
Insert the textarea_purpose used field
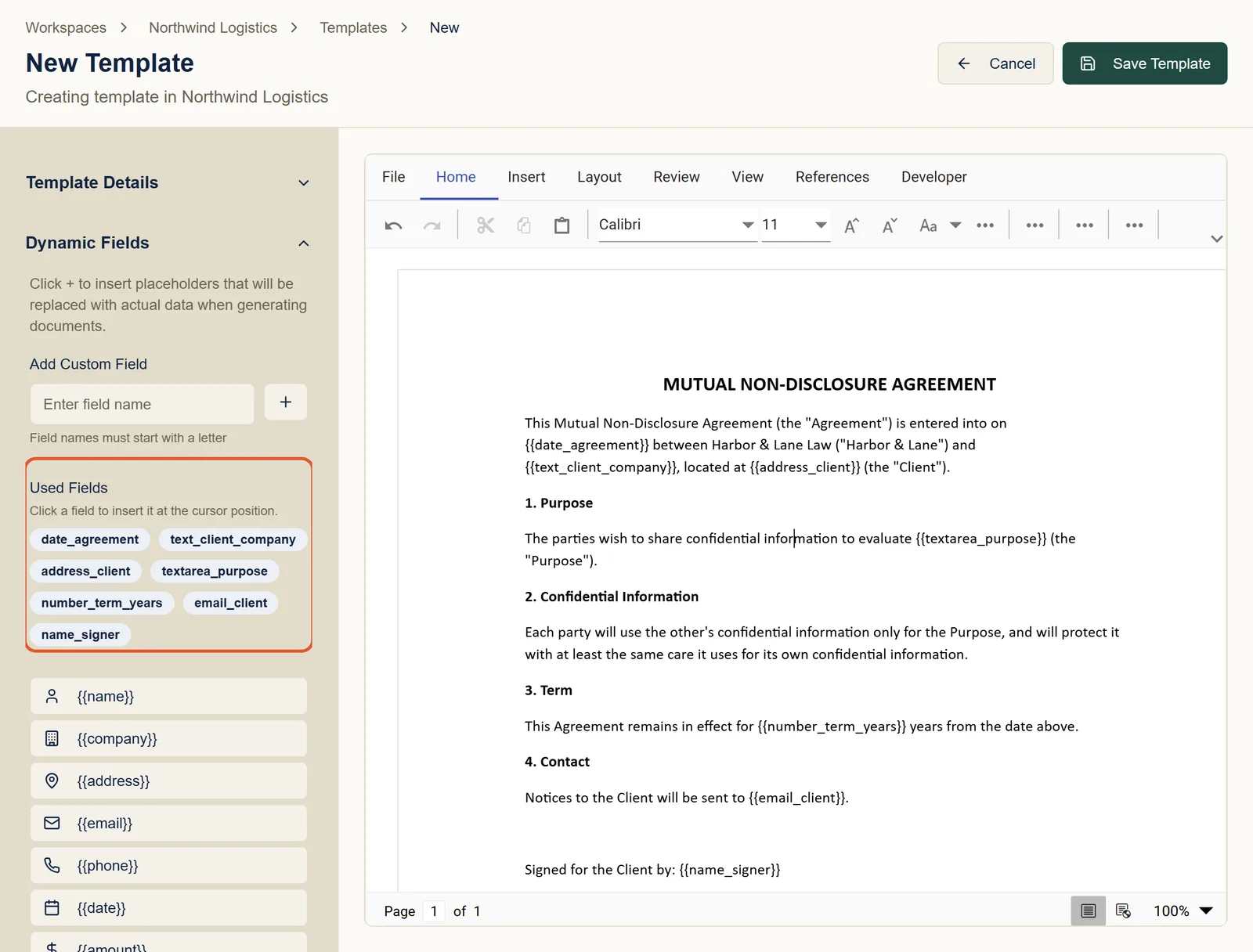pos(215,572)
